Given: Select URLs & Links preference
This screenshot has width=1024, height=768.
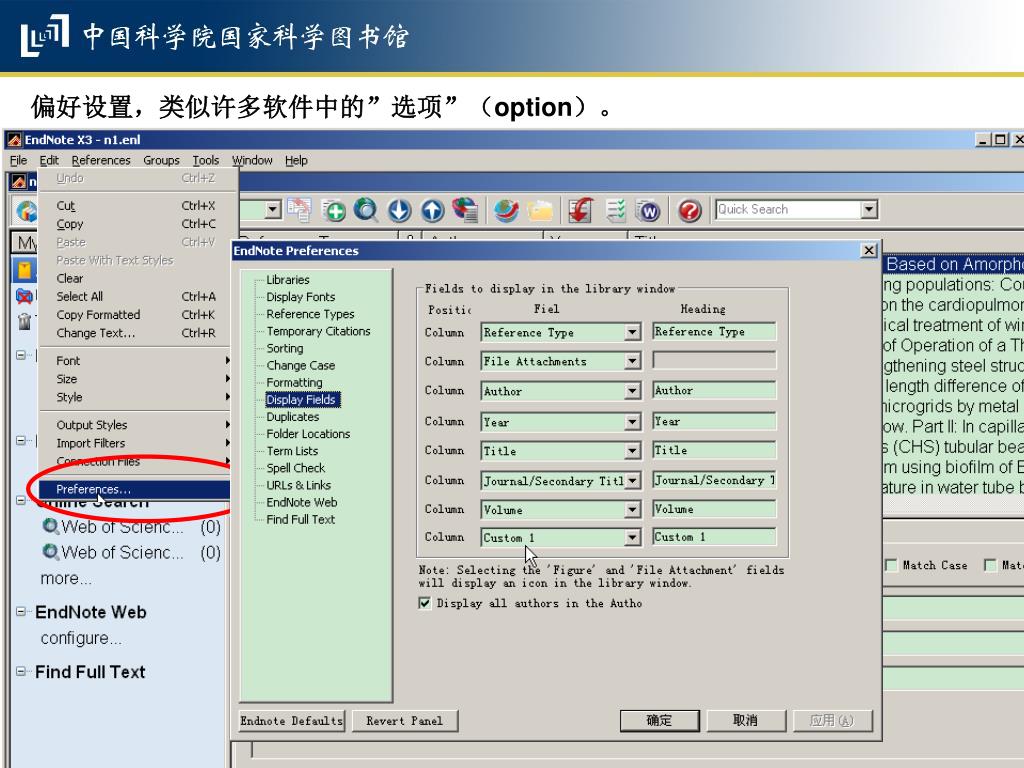Looking at the screenshot, I should pos(298,485).
